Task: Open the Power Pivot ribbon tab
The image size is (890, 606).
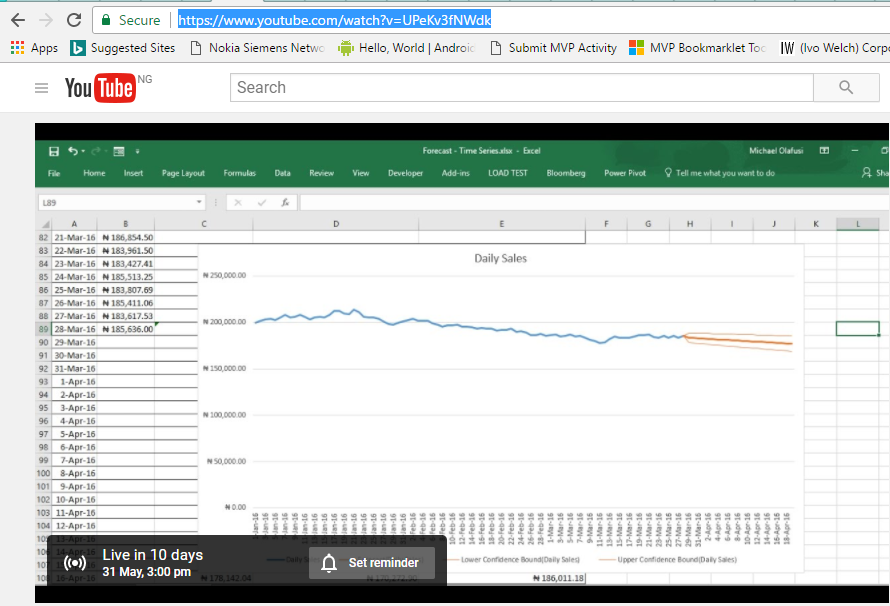Action: [625, 173]
